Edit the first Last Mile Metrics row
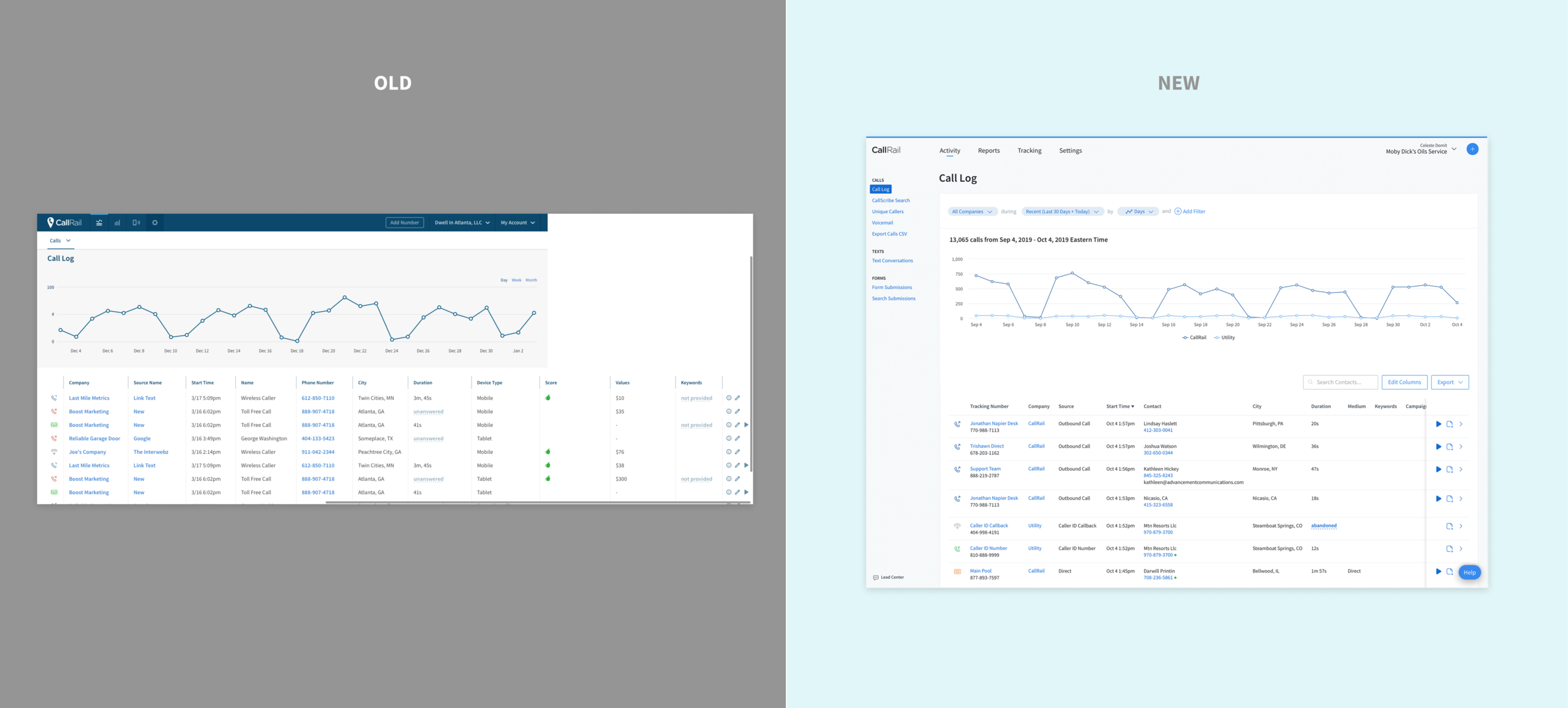The height and width of the screenshot is (708, 1568). pyautogui.click(x=738, y=398)
